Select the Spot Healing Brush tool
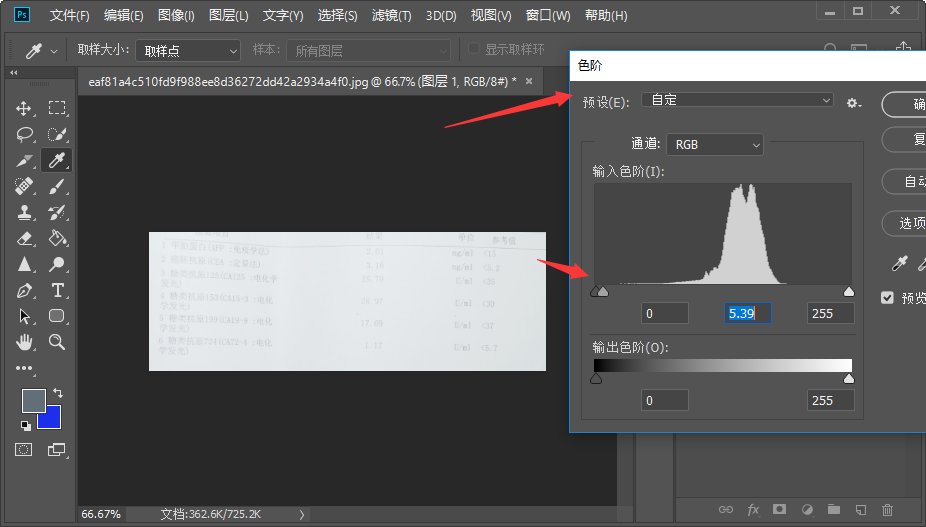This screenshot has height=527, width=926. pyautogui.click(x=24, y=186)
